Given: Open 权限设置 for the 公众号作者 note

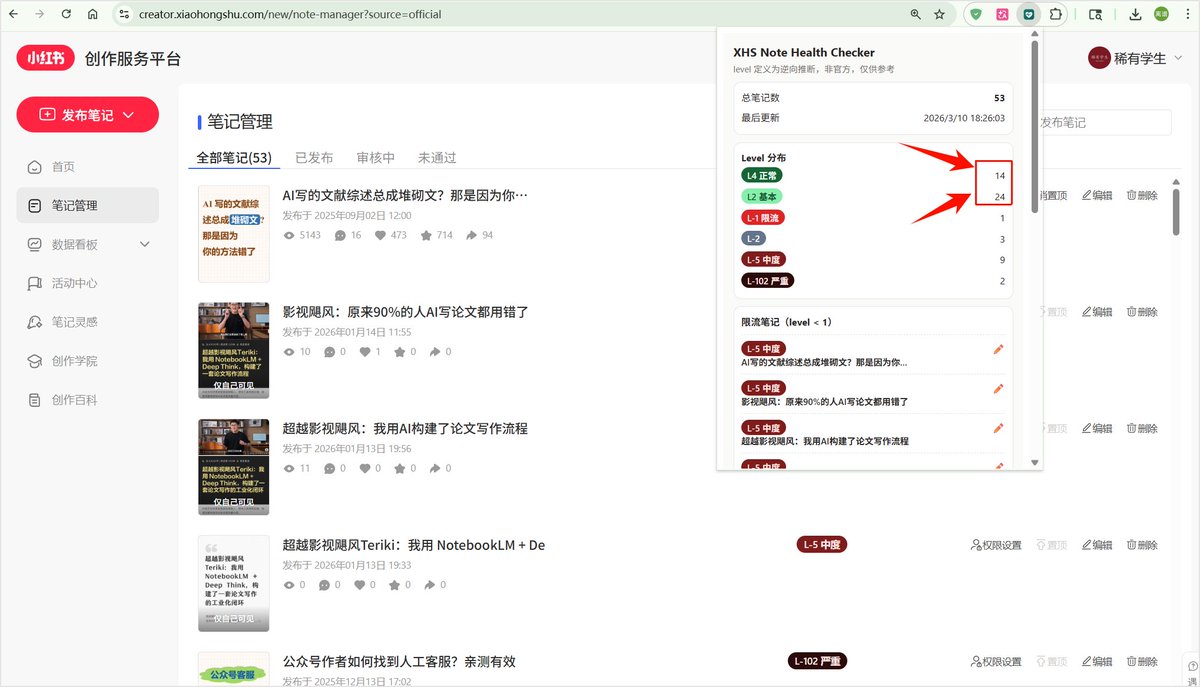Looking at the screenshot, I should point(996,661).
